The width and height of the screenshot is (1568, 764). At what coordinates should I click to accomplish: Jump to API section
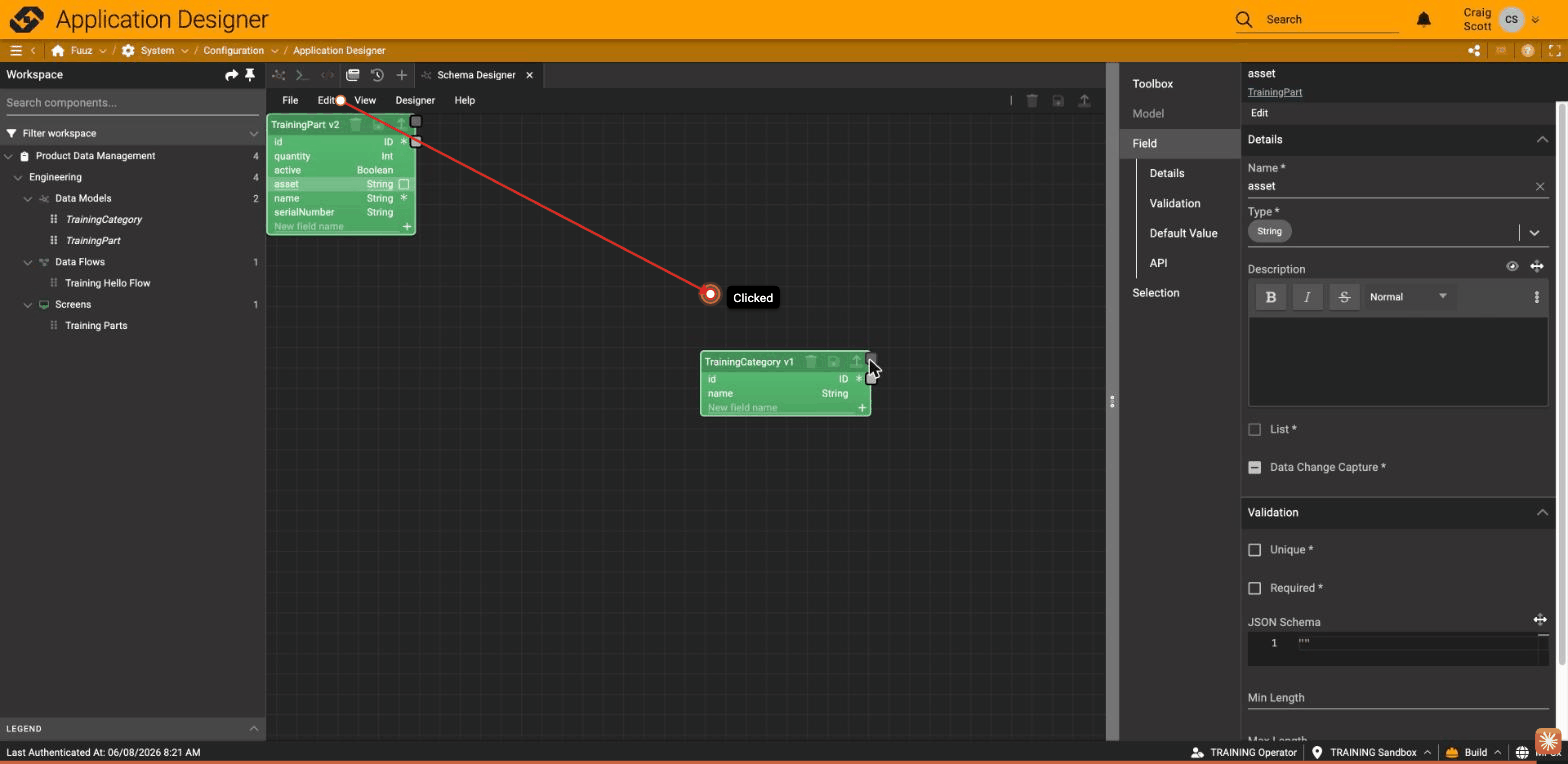(1158, 263)
